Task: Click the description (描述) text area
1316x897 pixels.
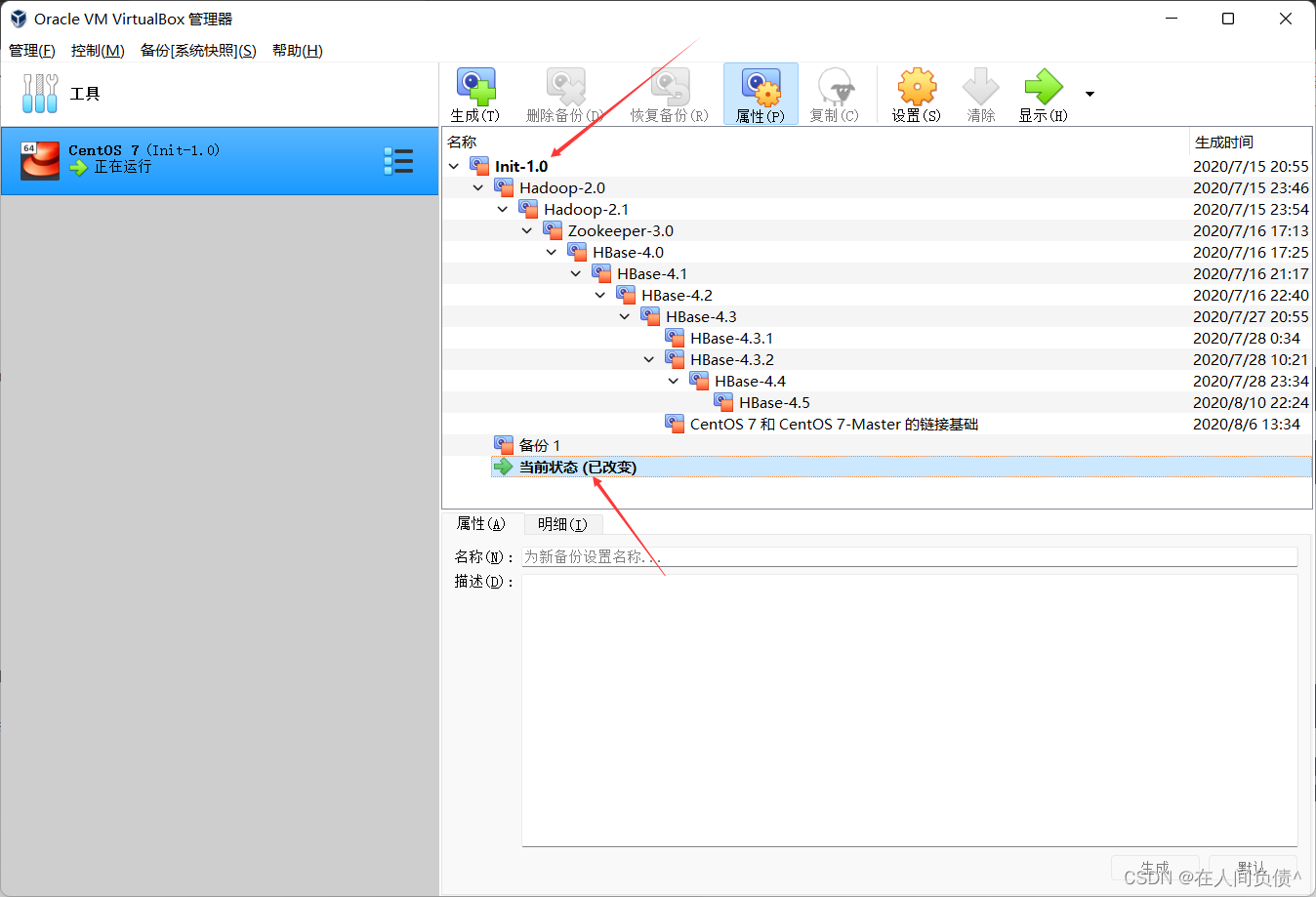Action: click(910, 711)
